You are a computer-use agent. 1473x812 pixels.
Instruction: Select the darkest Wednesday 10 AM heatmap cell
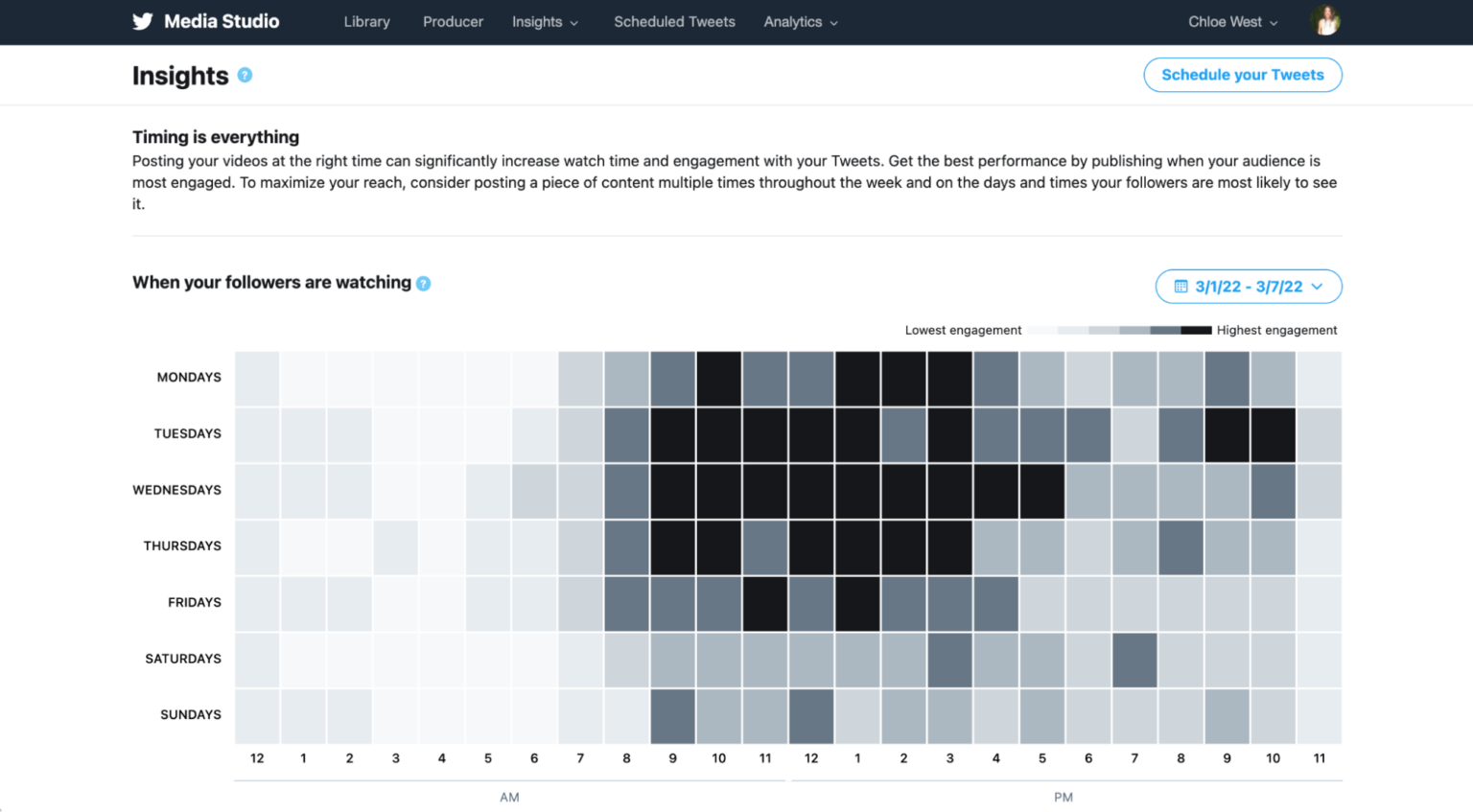(x=718, y=490)
